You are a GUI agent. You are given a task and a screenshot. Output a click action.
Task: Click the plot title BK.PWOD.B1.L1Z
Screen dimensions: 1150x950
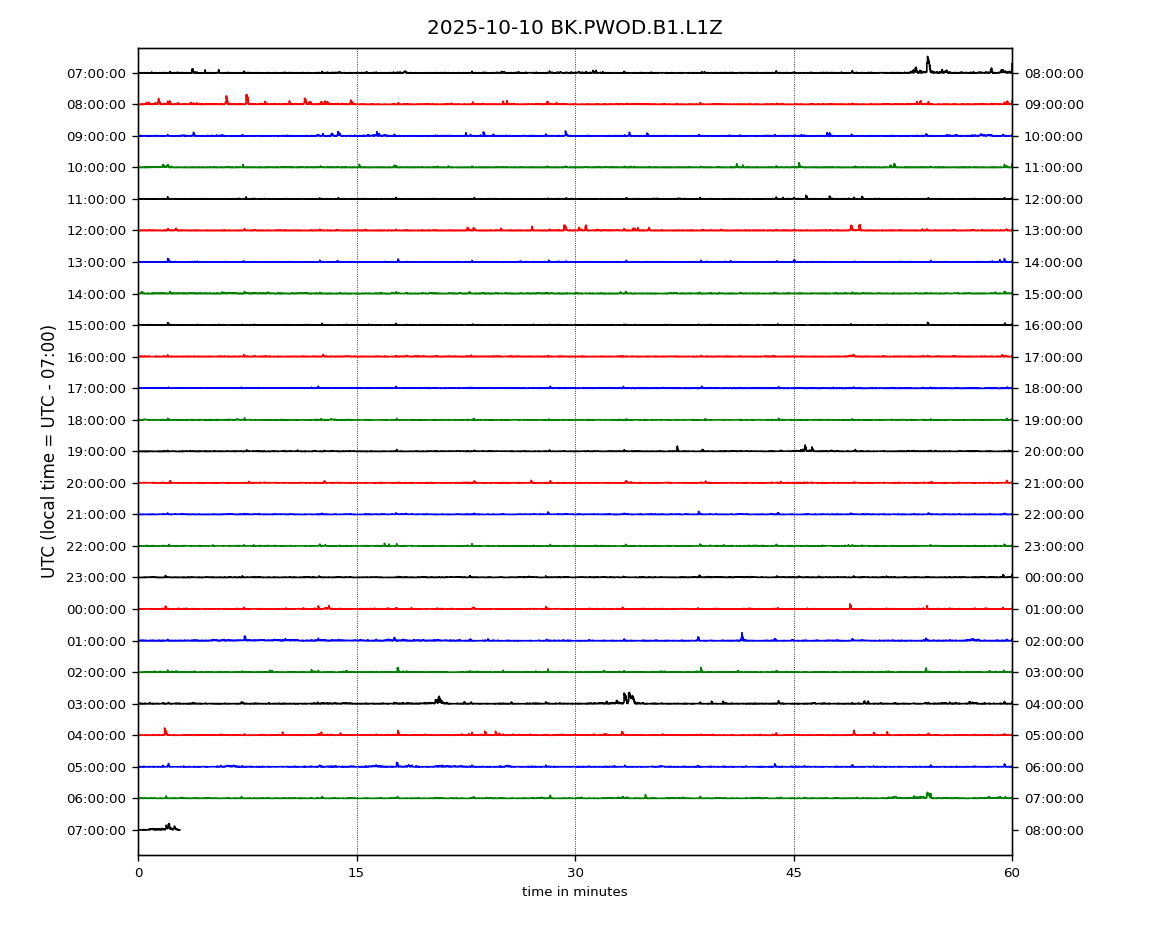[x=574, y=28]
